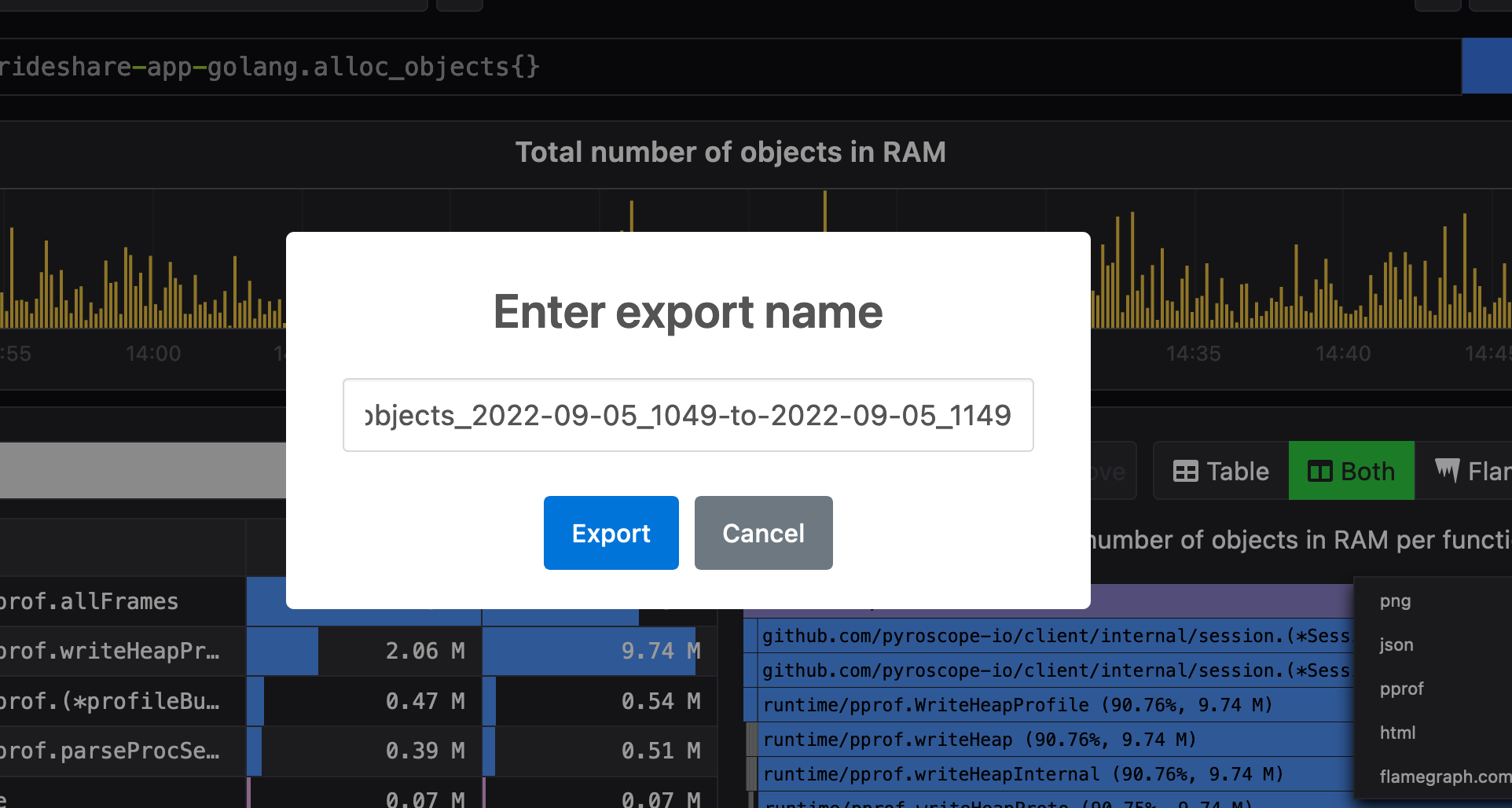Switch view mode to Table
Viewport: 1512px width, 808px height.
tap(1220, 470)
